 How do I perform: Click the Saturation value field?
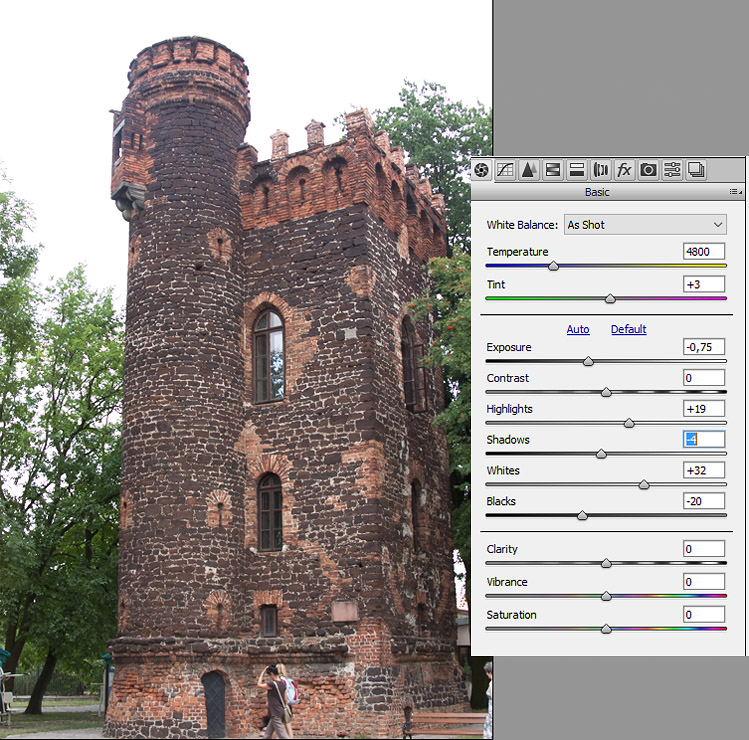[704, 615]
